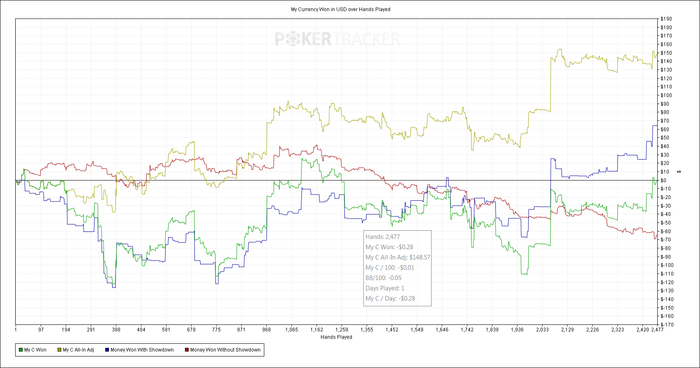Screen dimensions: 700x368
Task: Click 'My C All-In Adj: $148.57' tooltip line
Action: click(398, 257)
